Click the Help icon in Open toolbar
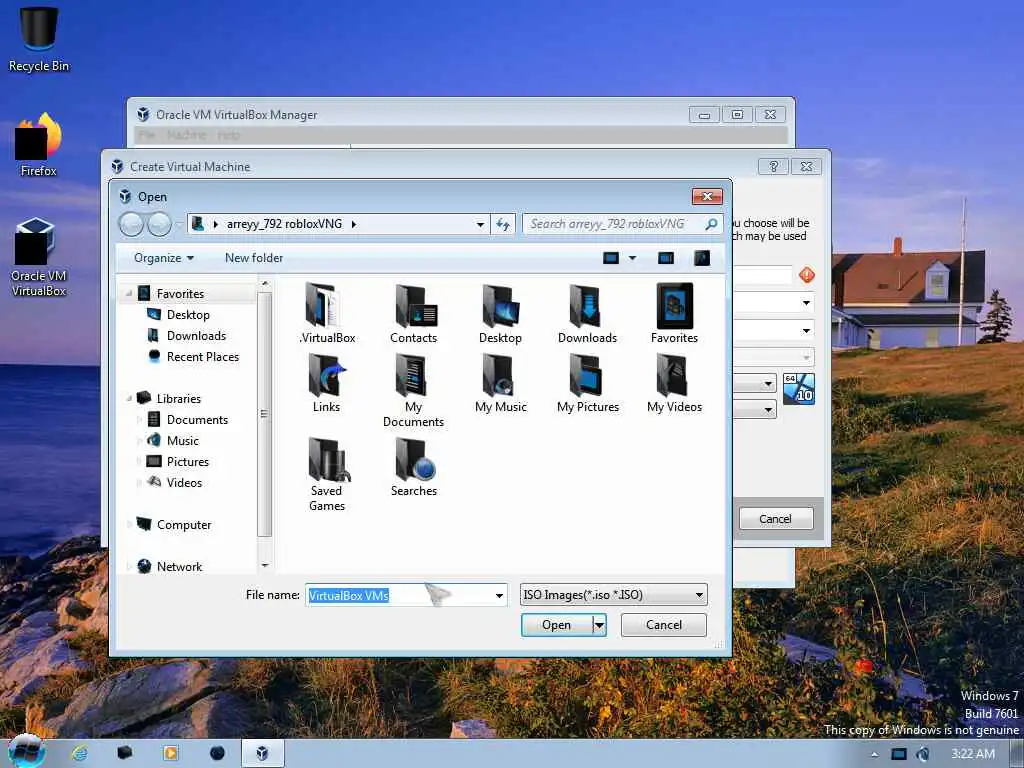Viewport: 1024px width, 768px height. (x=702, y=258)
